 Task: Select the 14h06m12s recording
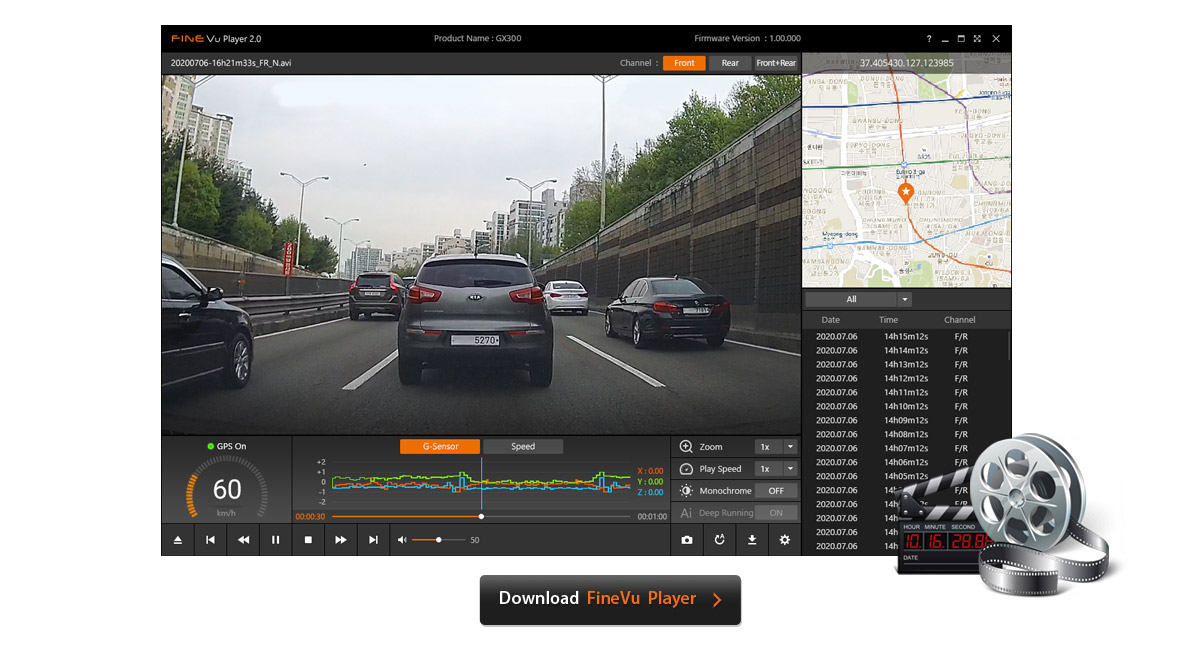[x=906, y=463]
